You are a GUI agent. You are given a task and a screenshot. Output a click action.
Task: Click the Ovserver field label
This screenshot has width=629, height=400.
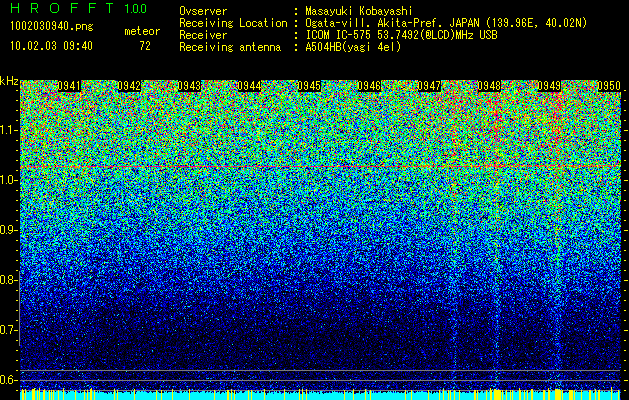tap(203, 11)
